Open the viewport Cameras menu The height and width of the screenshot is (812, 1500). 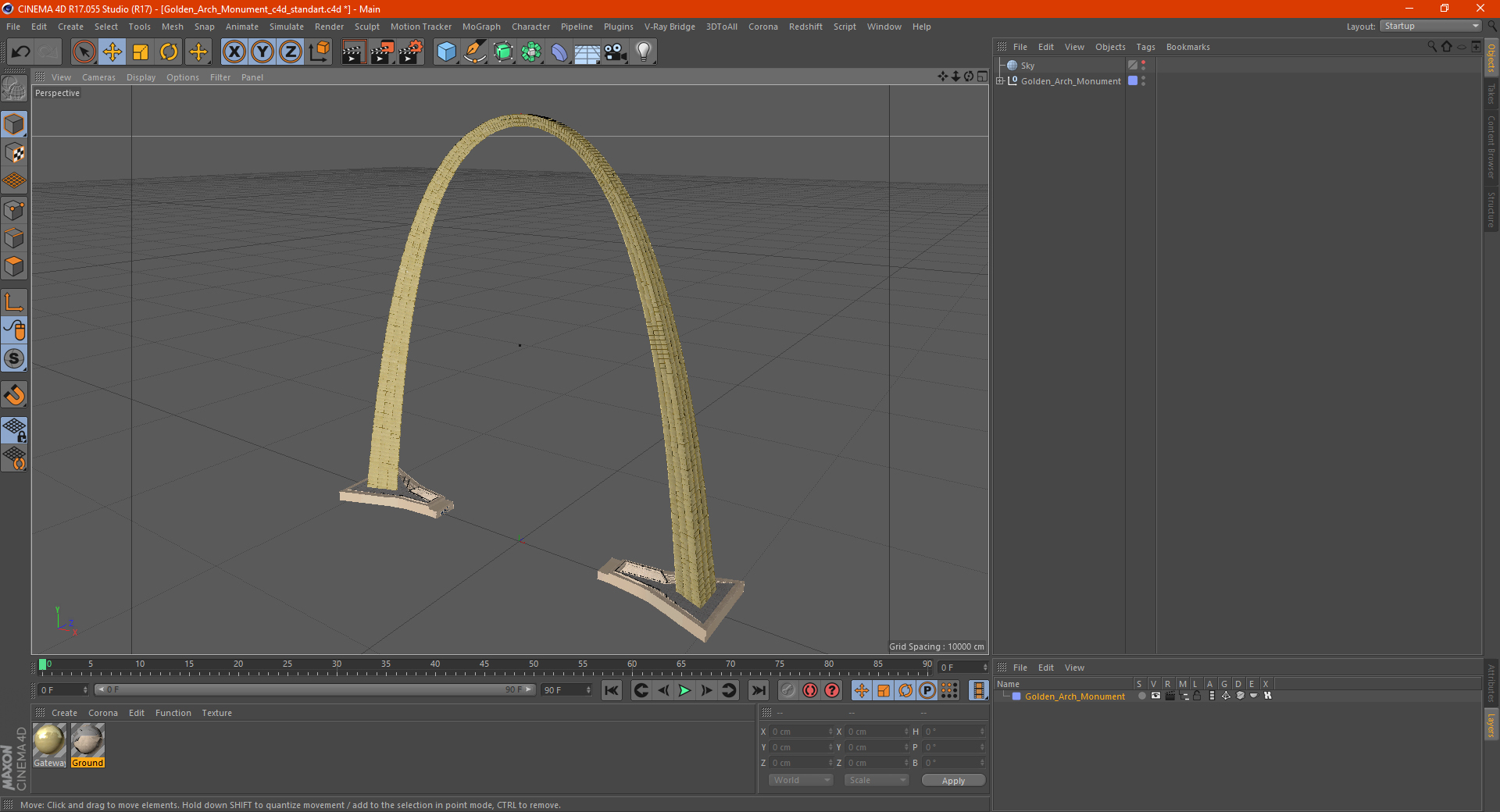98,77
